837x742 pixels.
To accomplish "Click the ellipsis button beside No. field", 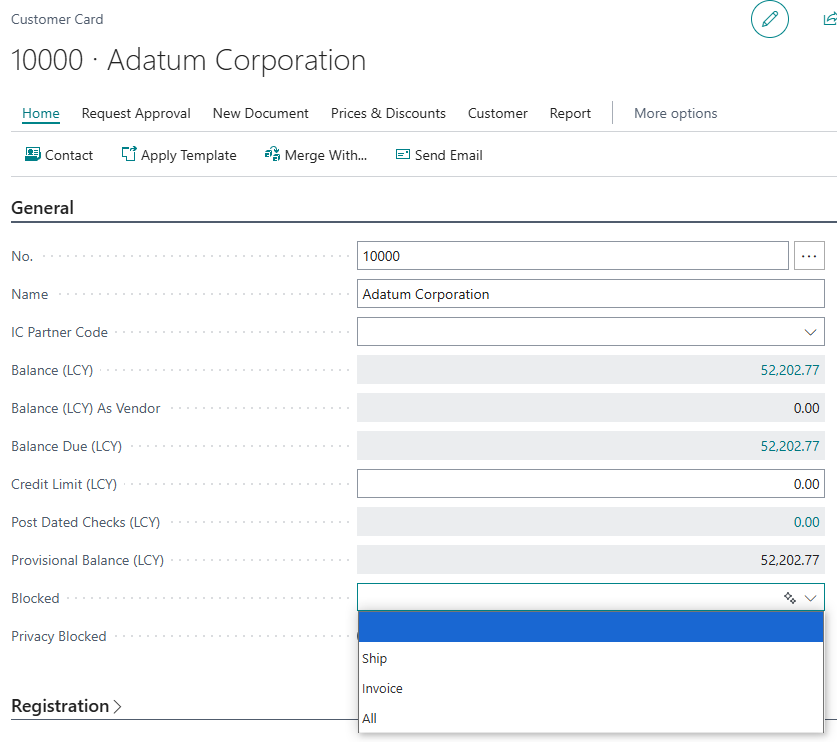I will (x=809, y=256).
